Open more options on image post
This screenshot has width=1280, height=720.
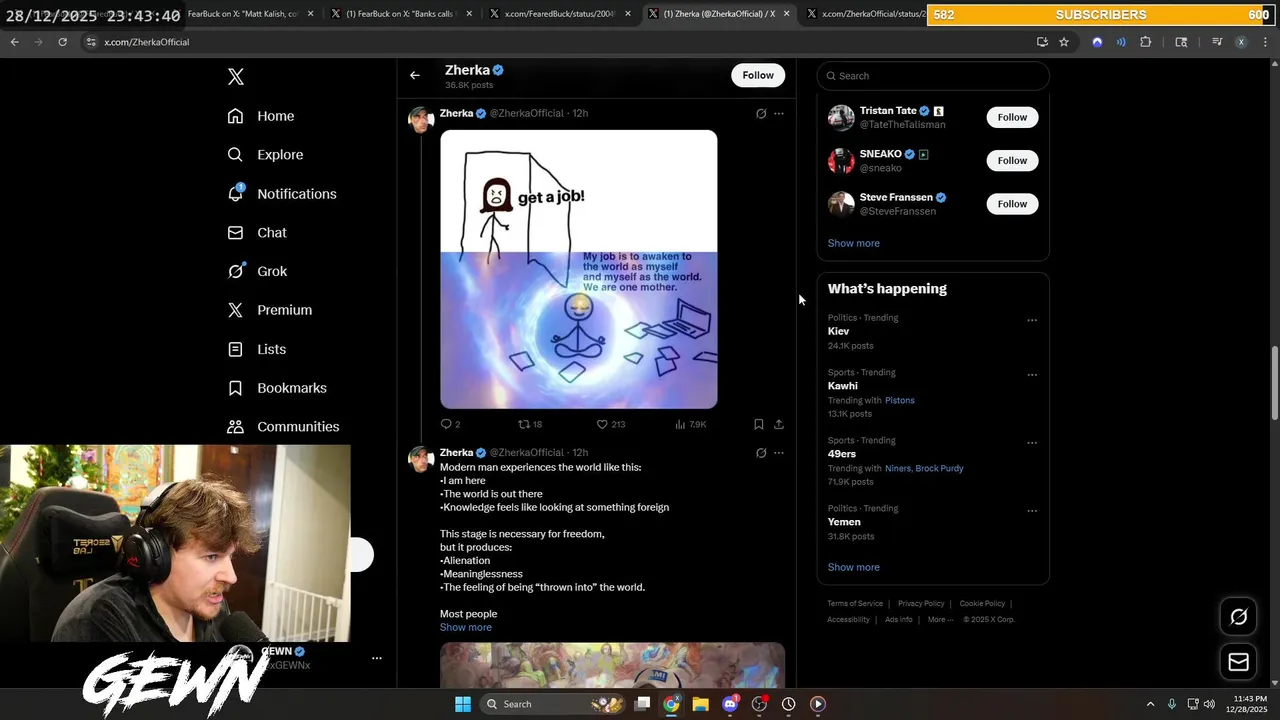(779, 114)
